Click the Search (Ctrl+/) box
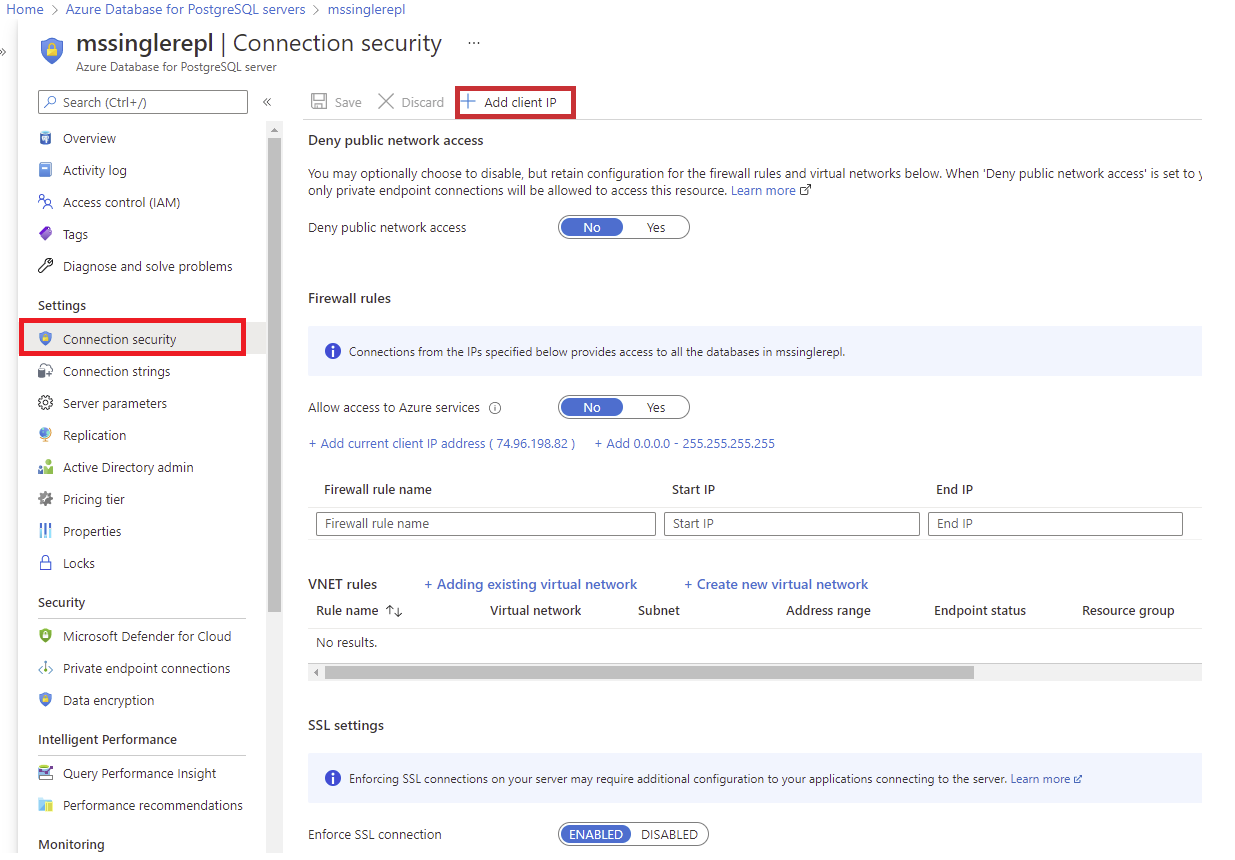 (x=143, y=102)
